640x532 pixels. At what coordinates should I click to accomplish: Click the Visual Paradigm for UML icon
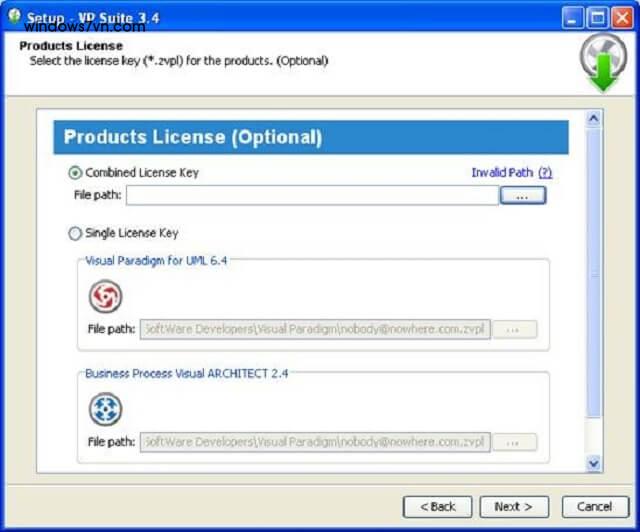coord(105,296)
